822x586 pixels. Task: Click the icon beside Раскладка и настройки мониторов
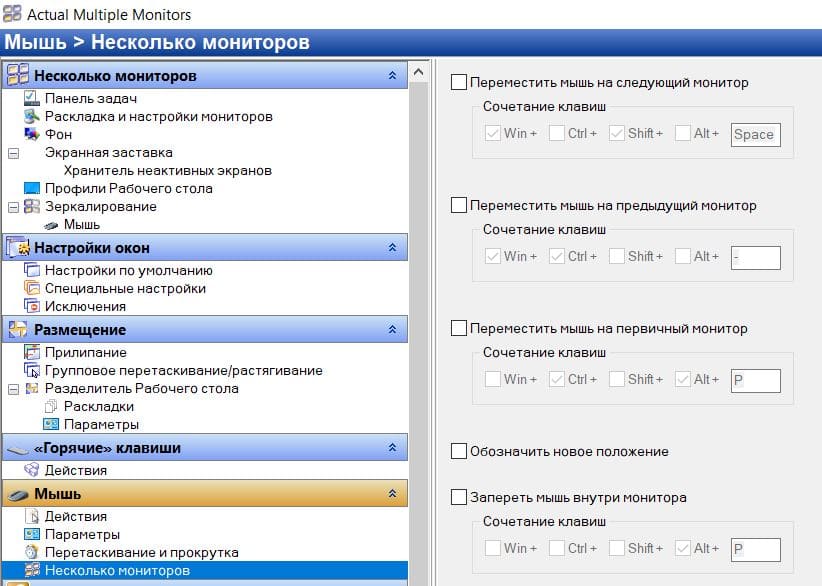(x=32, y=116)
